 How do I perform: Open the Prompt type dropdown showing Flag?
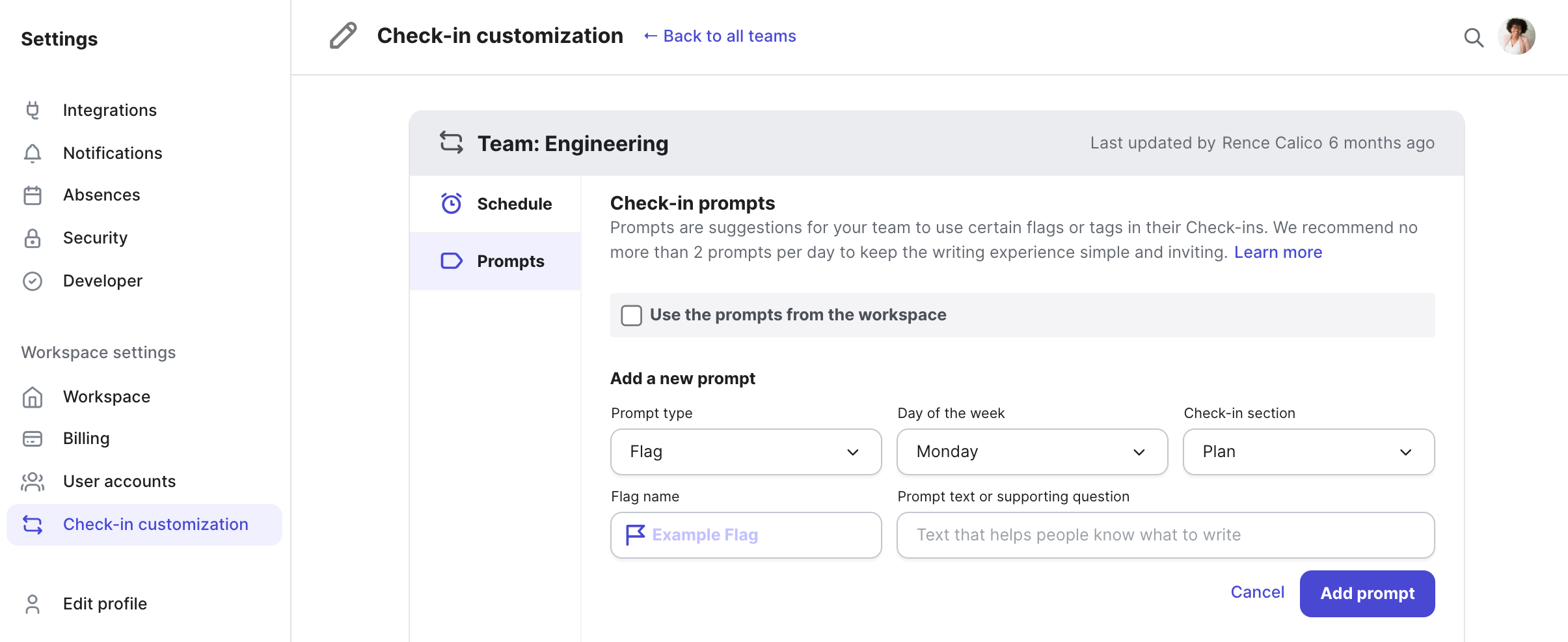pyautogui.click(x=746, y=452)
